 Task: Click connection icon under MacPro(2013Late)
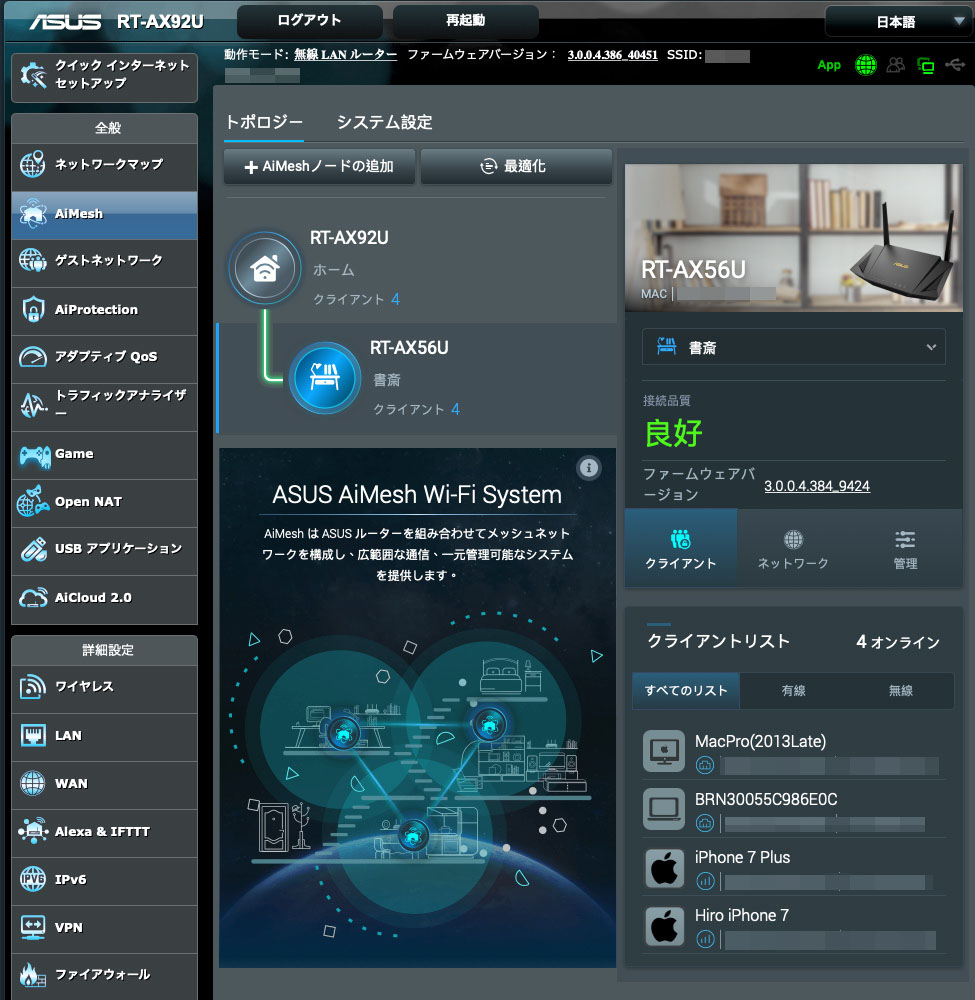705,765
